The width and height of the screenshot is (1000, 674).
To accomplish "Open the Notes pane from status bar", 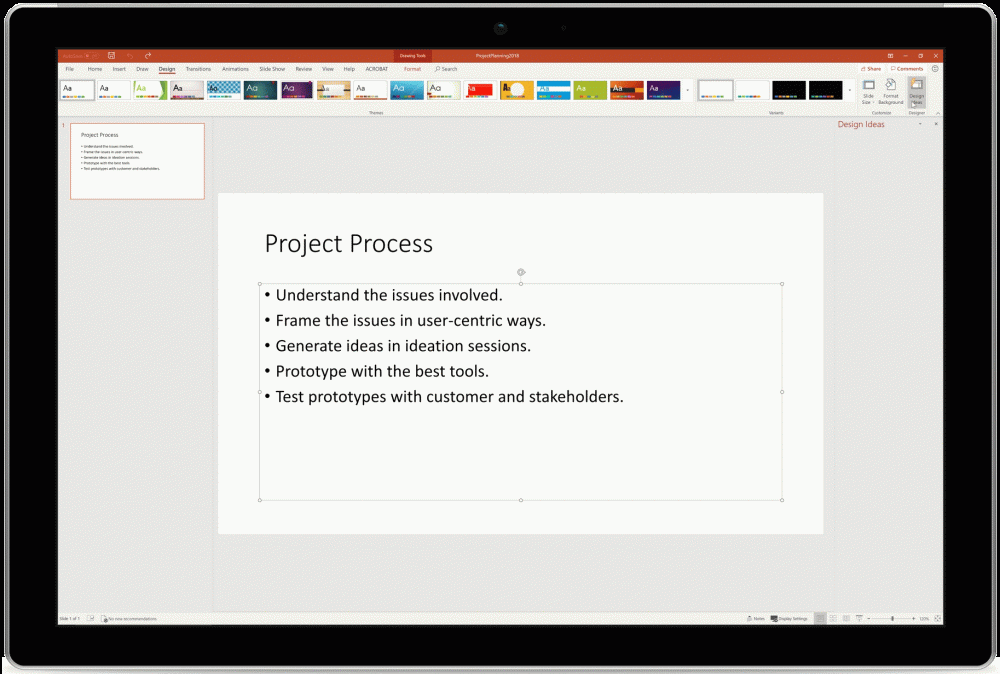I will (756, 619).
